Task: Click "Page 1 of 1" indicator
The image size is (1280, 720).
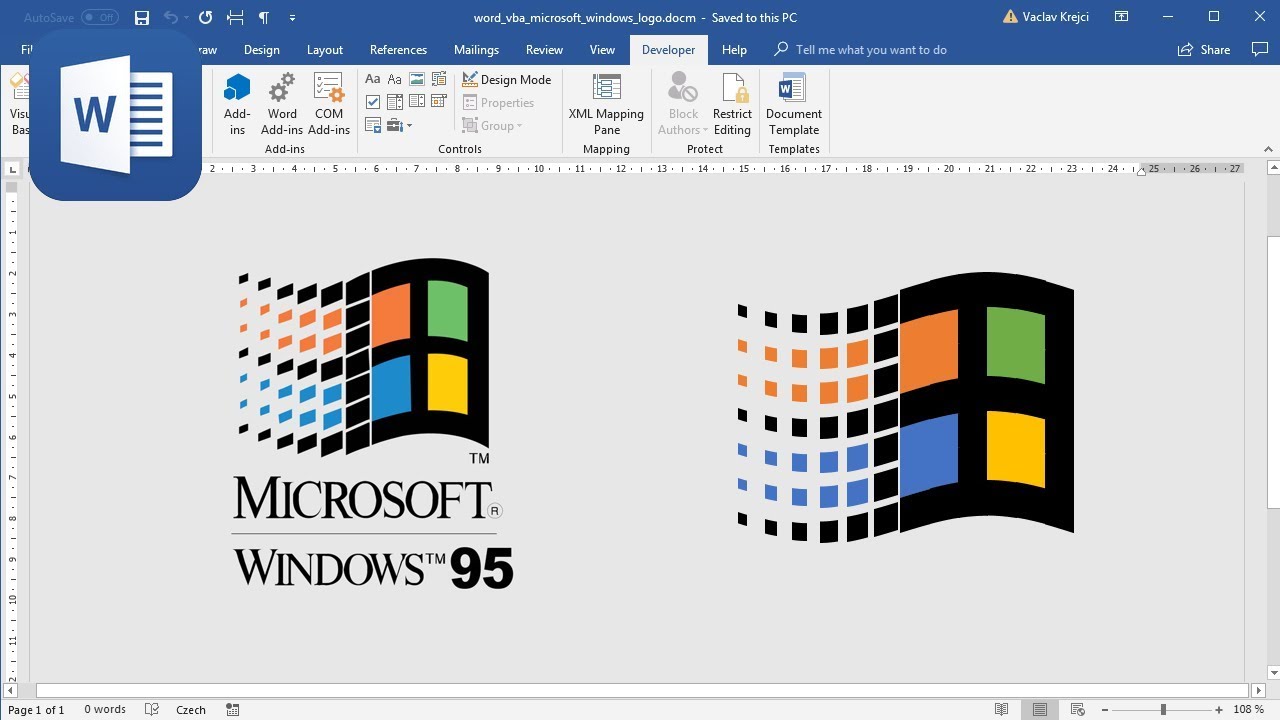Action: pos(36,709)
